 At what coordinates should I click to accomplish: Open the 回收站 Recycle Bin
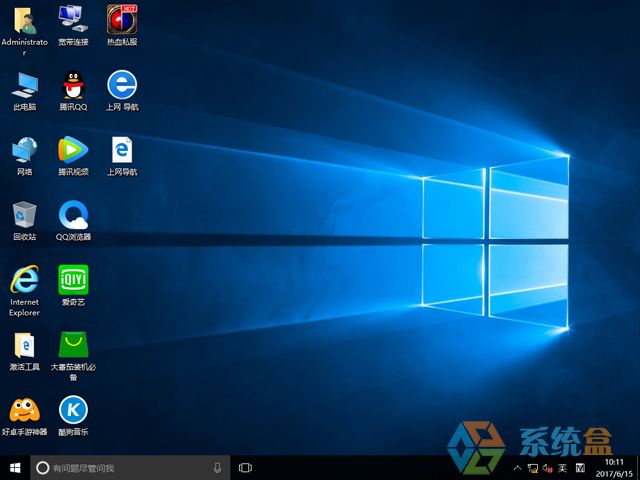pyautogui.click(x=24, y=216)
